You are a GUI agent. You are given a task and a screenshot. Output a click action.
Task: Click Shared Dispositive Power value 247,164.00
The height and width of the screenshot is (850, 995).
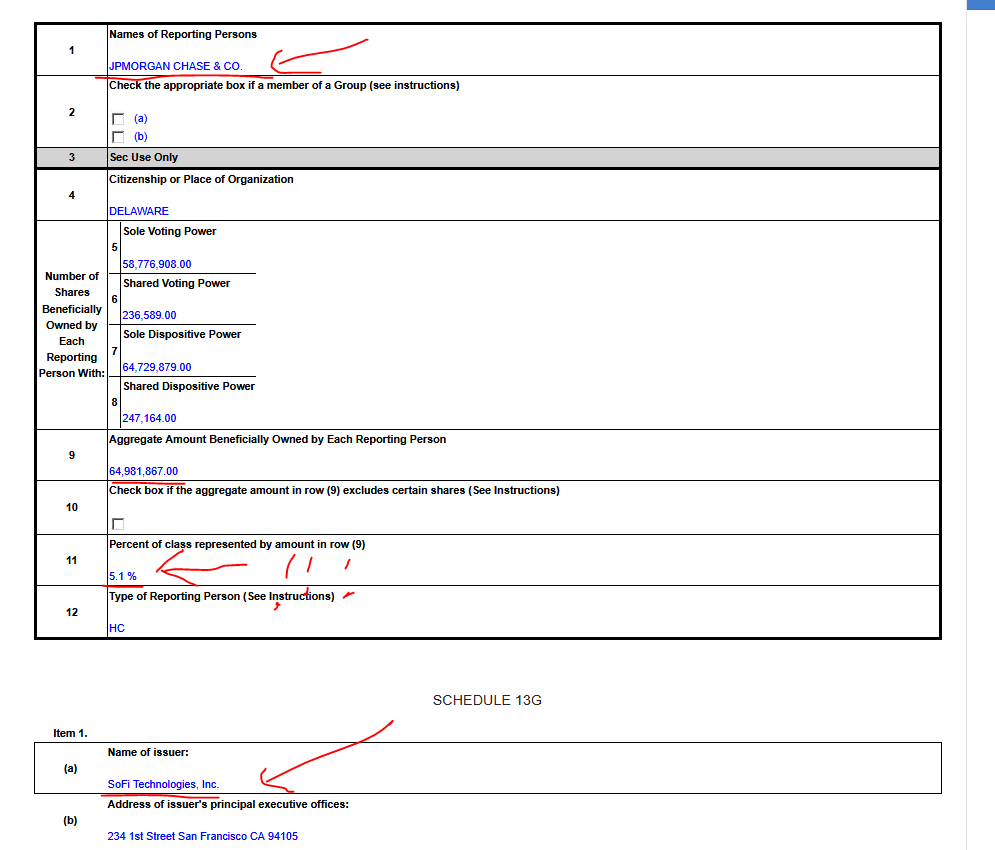(149, 418)
